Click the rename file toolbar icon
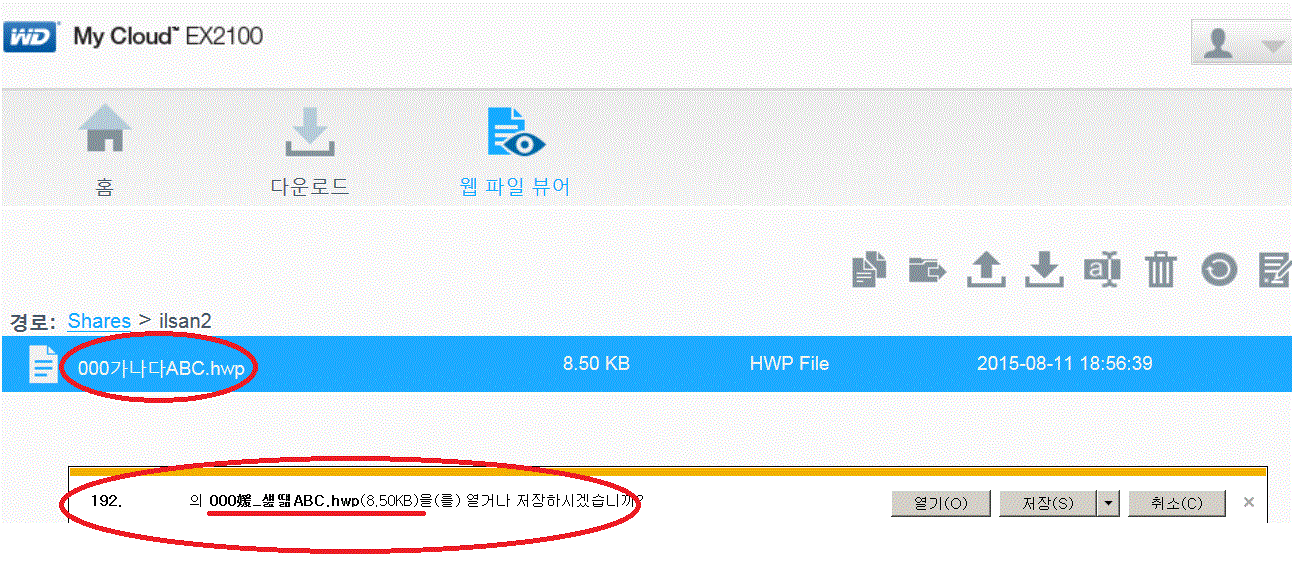This screenshot has height=586, width=1292. (1102, 270)
